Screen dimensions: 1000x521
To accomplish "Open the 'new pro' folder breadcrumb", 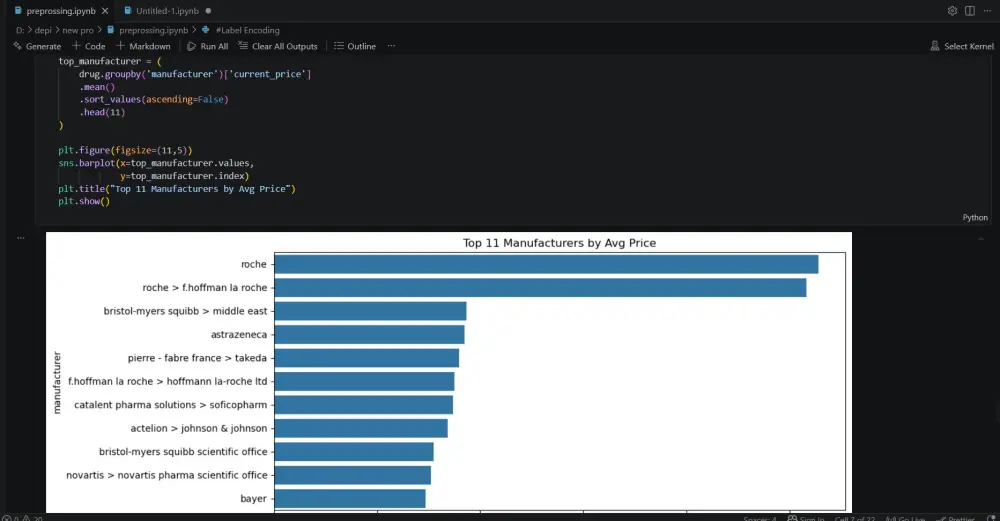I will (x=78, y=30).
